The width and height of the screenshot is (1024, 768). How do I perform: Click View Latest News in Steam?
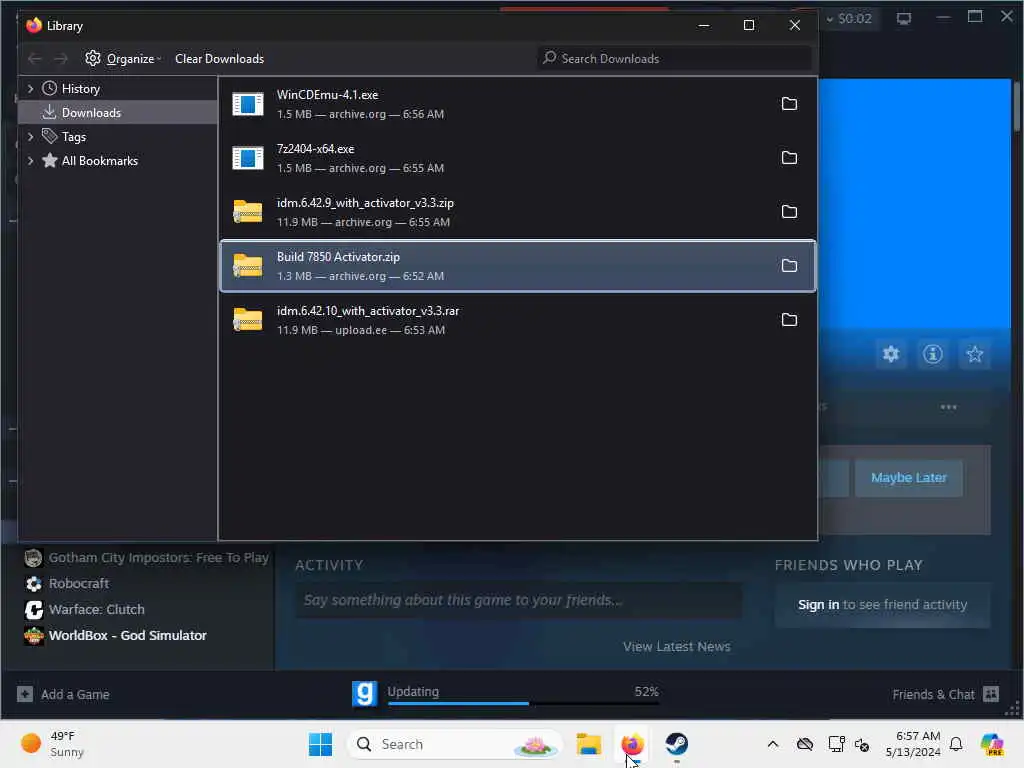pos(677,647)
